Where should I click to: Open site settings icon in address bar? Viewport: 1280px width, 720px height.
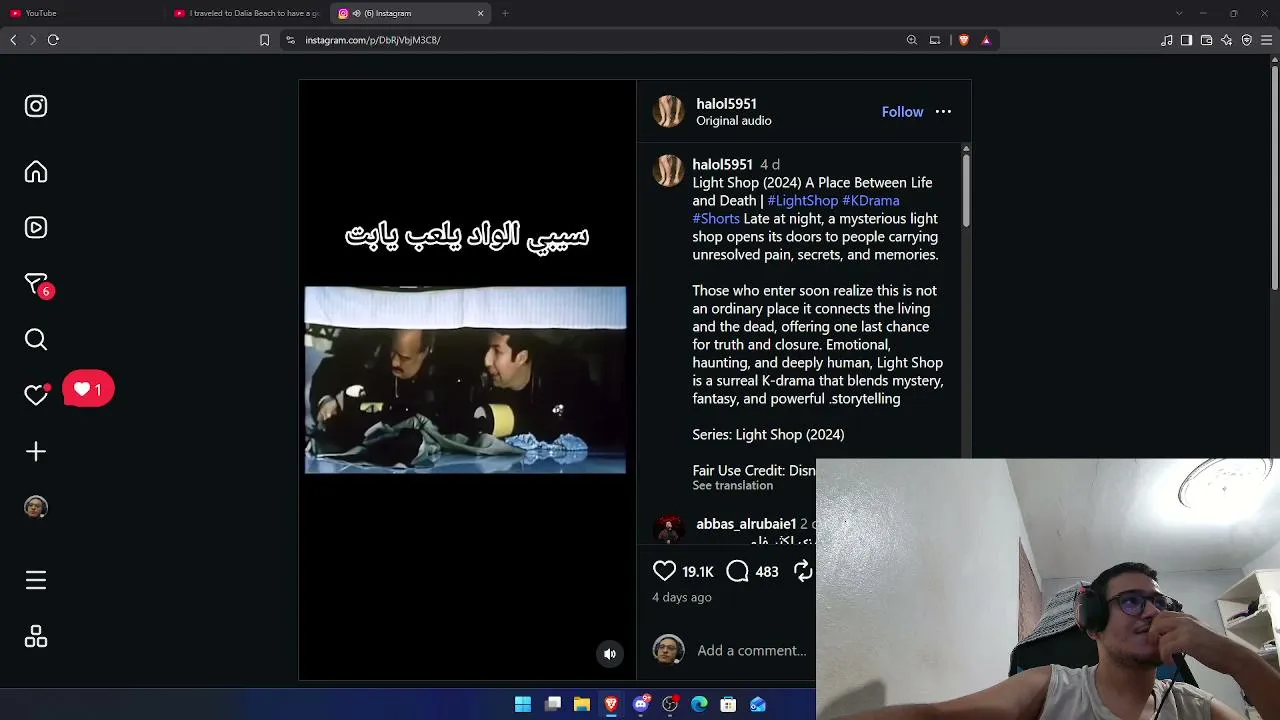(290, 40)
